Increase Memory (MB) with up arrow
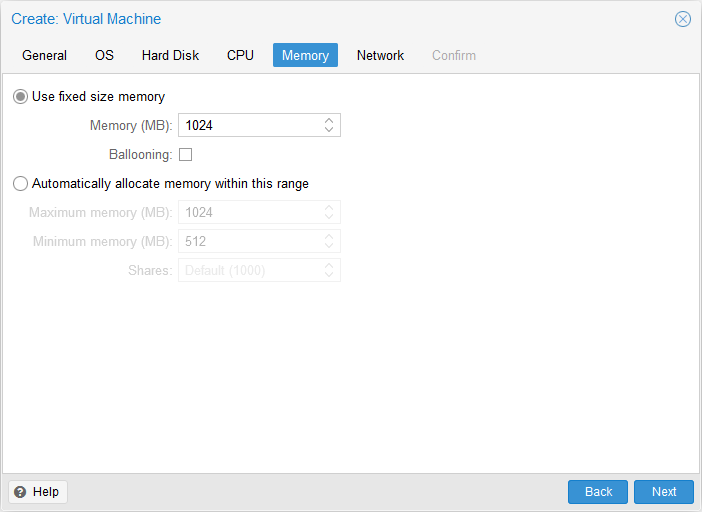This screenshot has height=512, width=702. [x=329, y=120]
